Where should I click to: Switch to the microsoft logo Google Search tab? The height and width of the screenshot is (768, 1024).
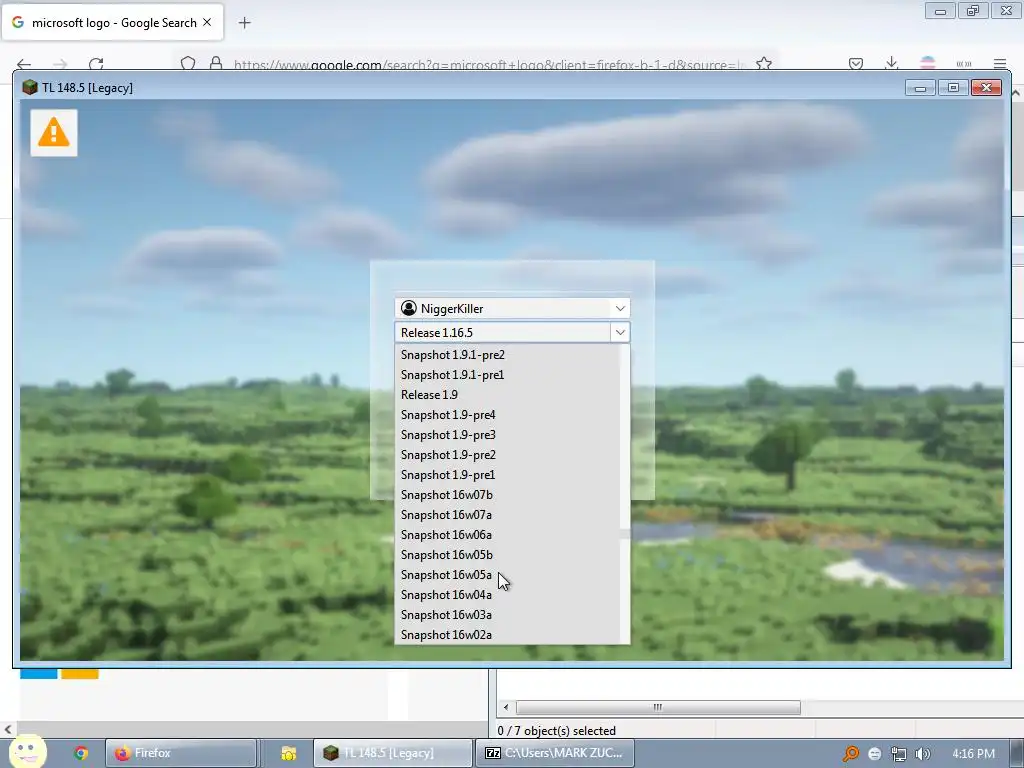(x=112, y=22)
